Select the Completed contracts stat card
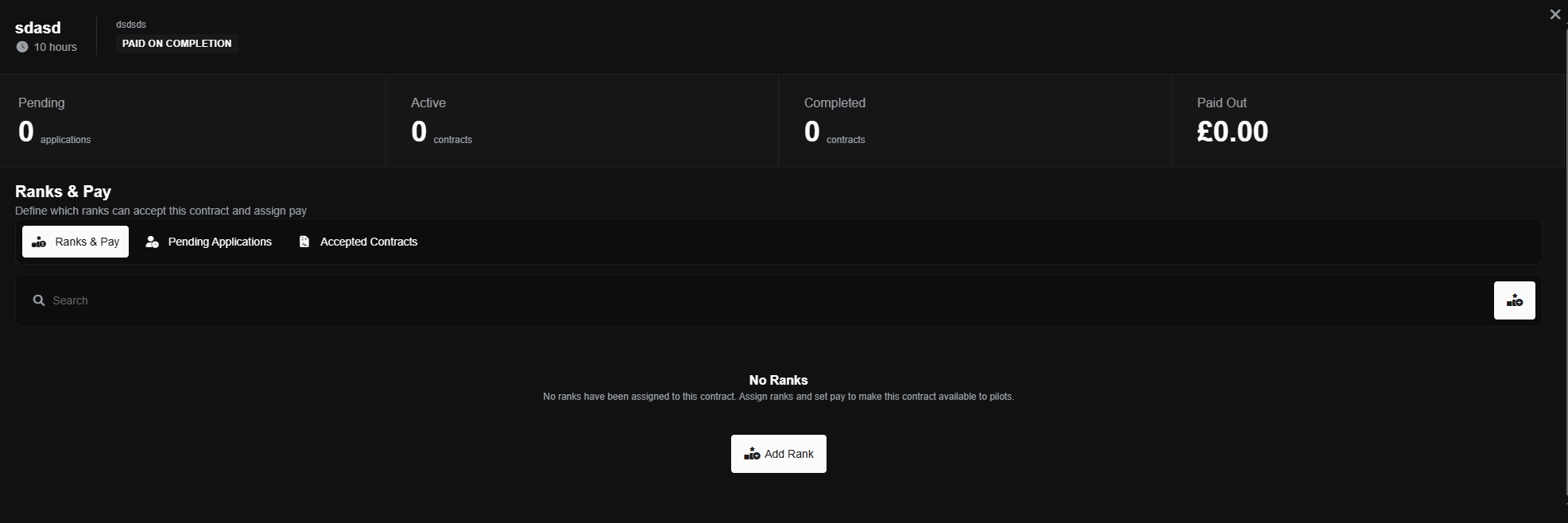The width and height of the screenshot is (1568, 523). pos(974,121)
